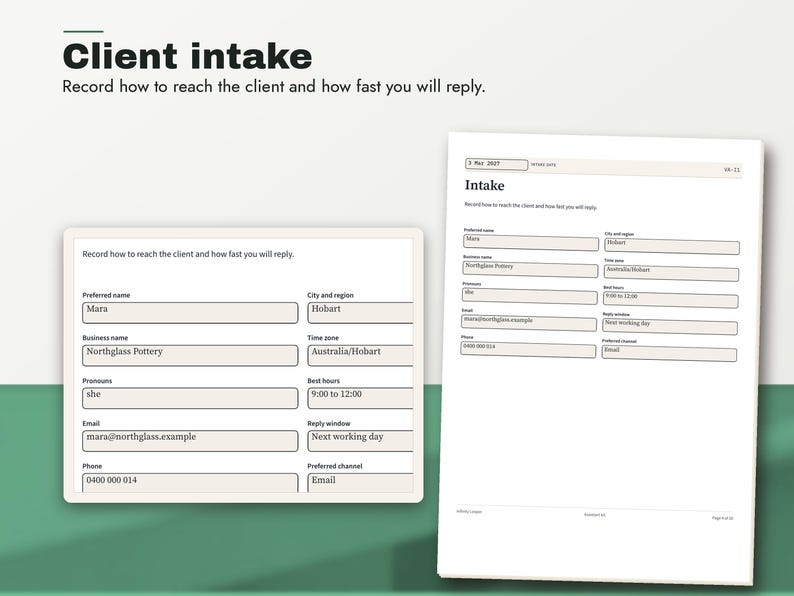
Task: Click the "Preferred name" label in the enlarged card
Action: tap(106, 295)
